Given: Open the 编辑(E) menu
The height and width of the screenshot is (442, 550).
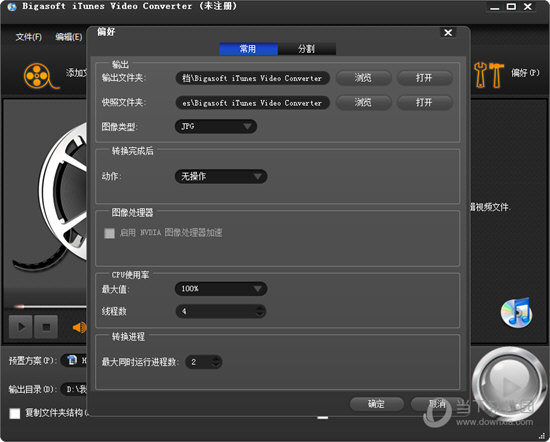Looking at the screenshot, I should (69, 37).
